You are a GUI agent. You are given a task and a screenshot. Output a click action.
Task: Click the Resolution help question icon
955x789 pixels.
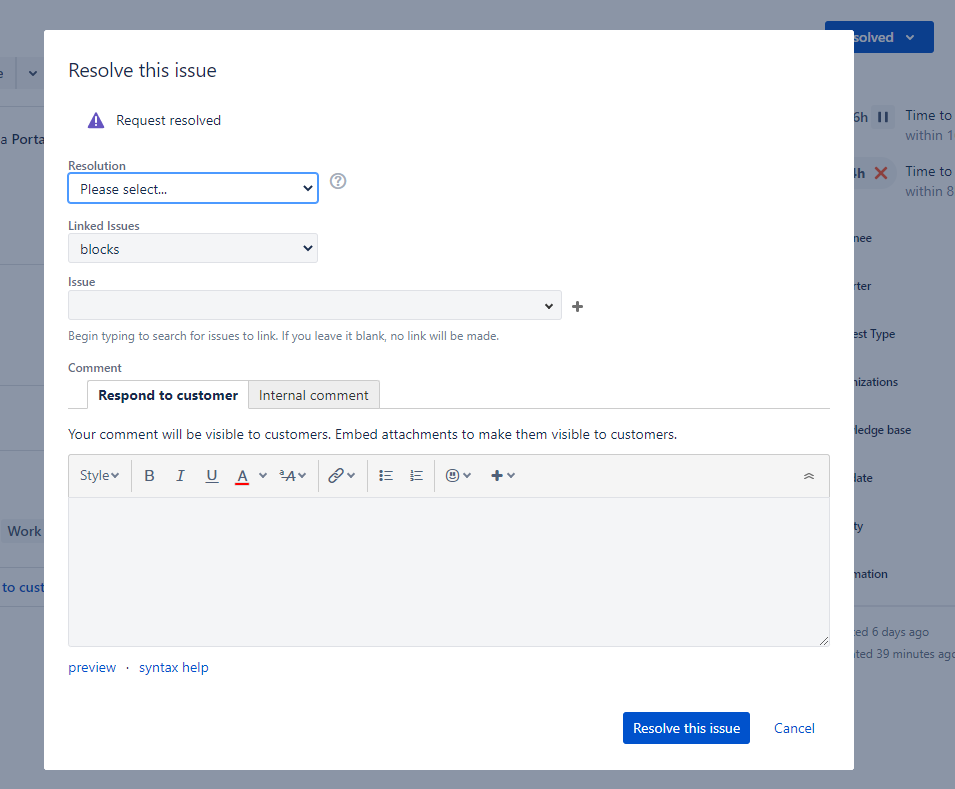click(x=338, y=181)
